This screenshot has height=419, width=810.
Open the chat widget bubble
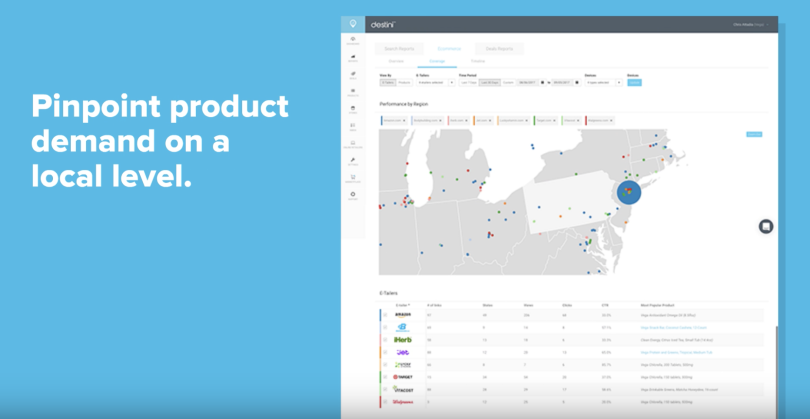[766, 226]
